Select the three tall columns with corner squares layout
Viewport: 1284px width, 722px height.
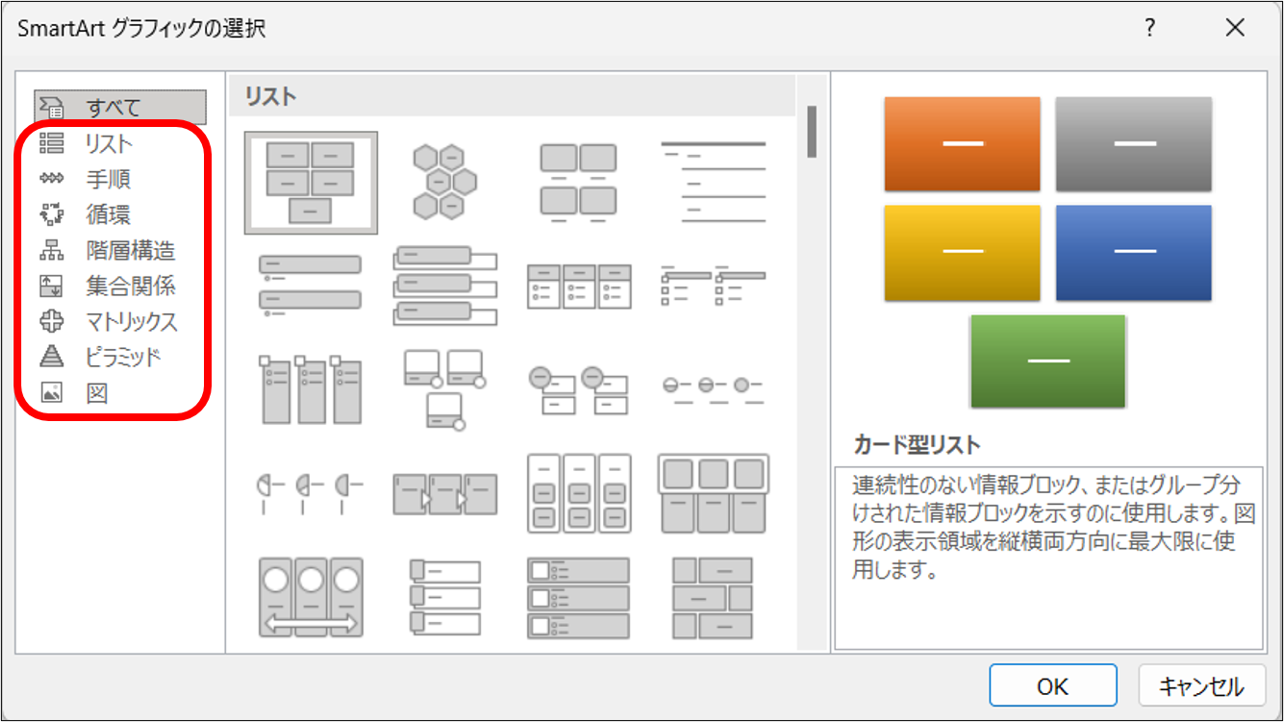pos(311,389)
